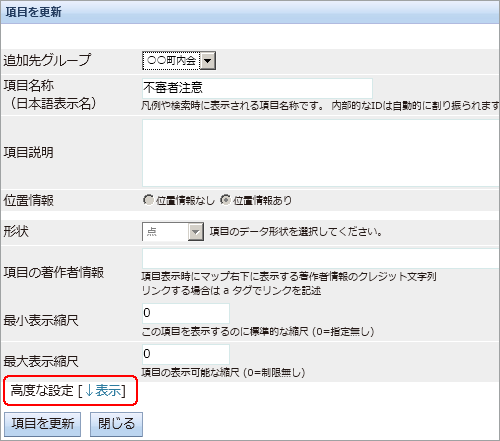
Task: Open the 追加先グループ dropdown arrow
Action: coord(208,61)
